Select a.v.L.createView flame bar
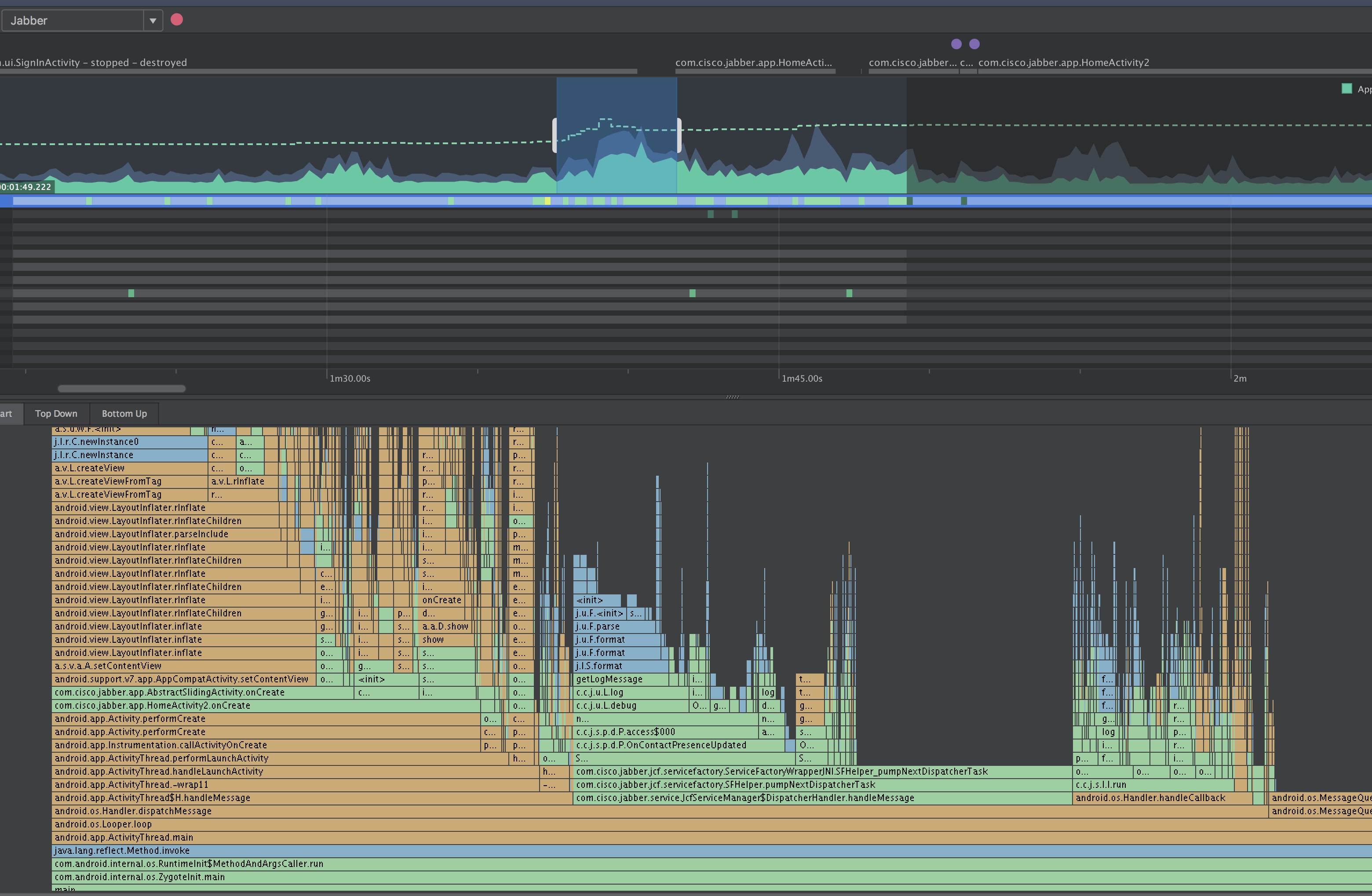The height and width of the screenshot is (896, 1372). (130, 468)
